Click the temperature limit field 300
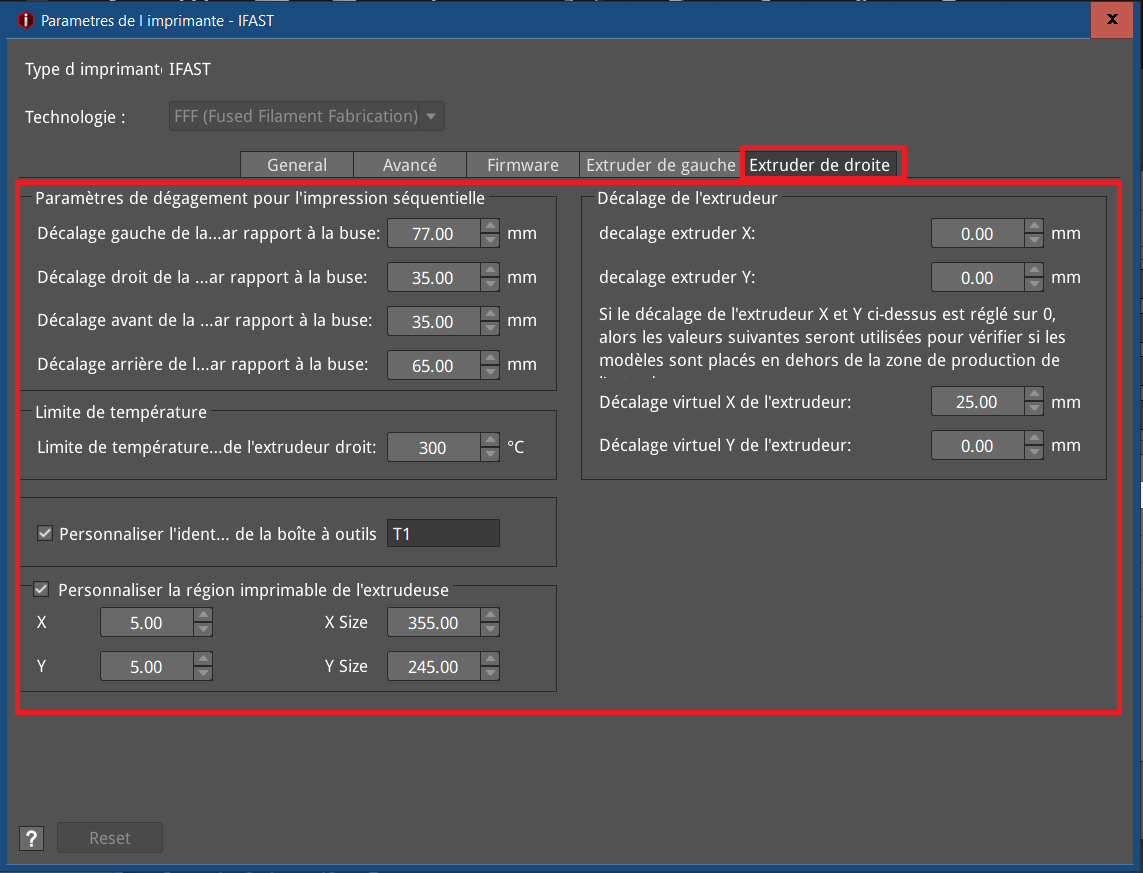 pos(434,447)
